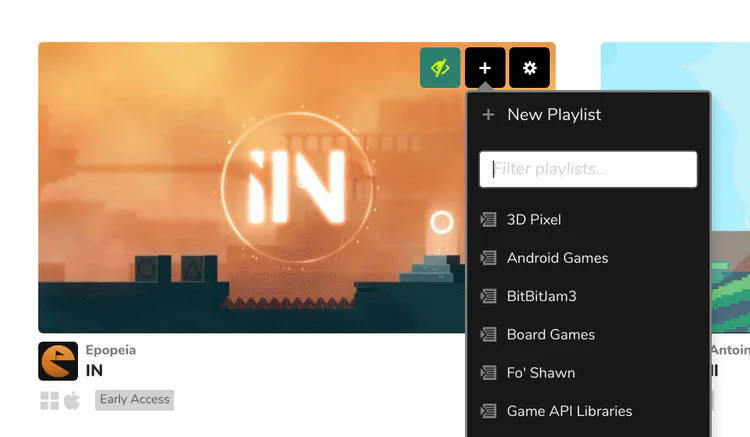Click the Apple platform icon
Screen dimensions: 750x437
point(72,401)
